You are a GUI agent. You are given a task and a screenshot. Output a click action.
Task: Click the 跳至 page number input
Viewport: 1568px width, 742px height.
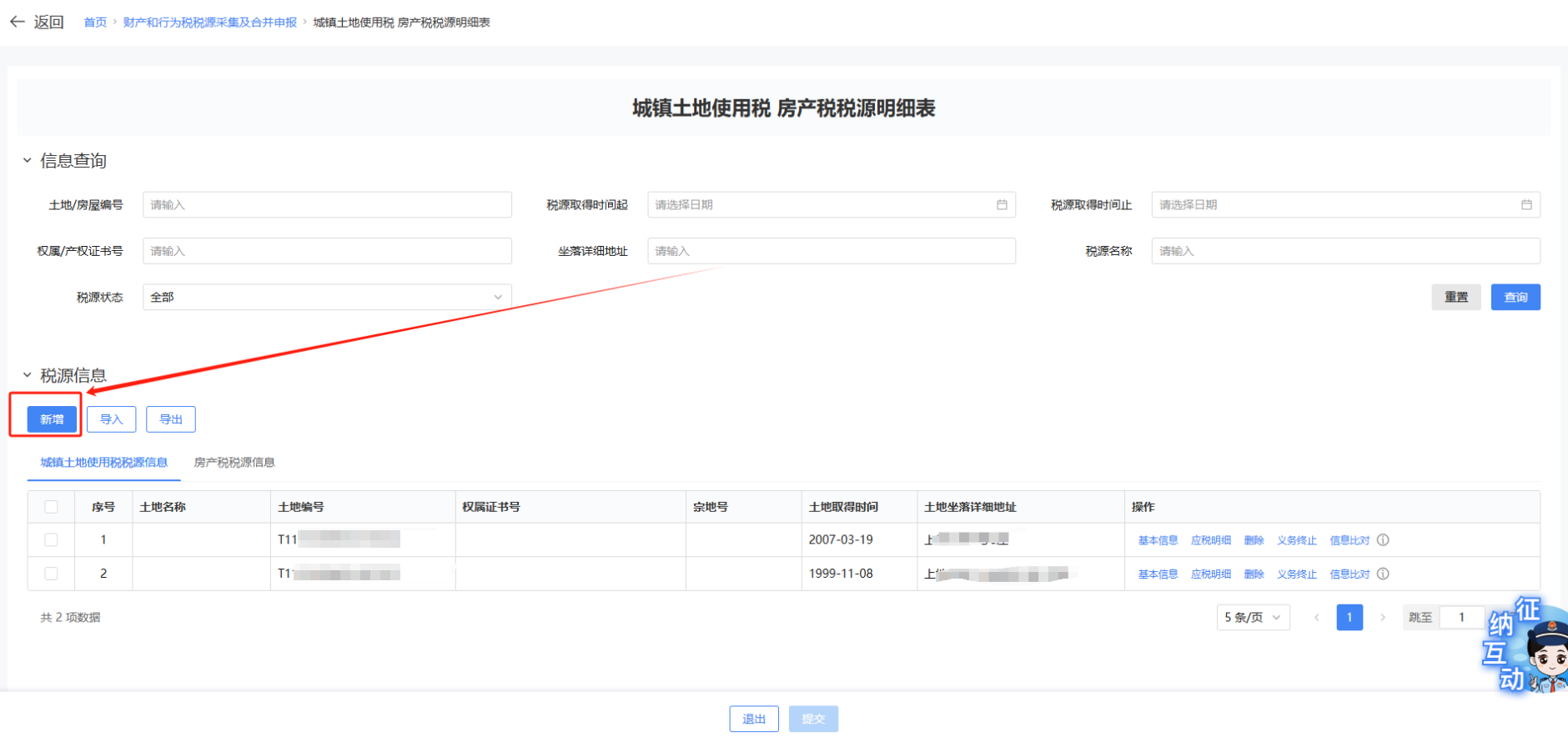(1461, 618)
